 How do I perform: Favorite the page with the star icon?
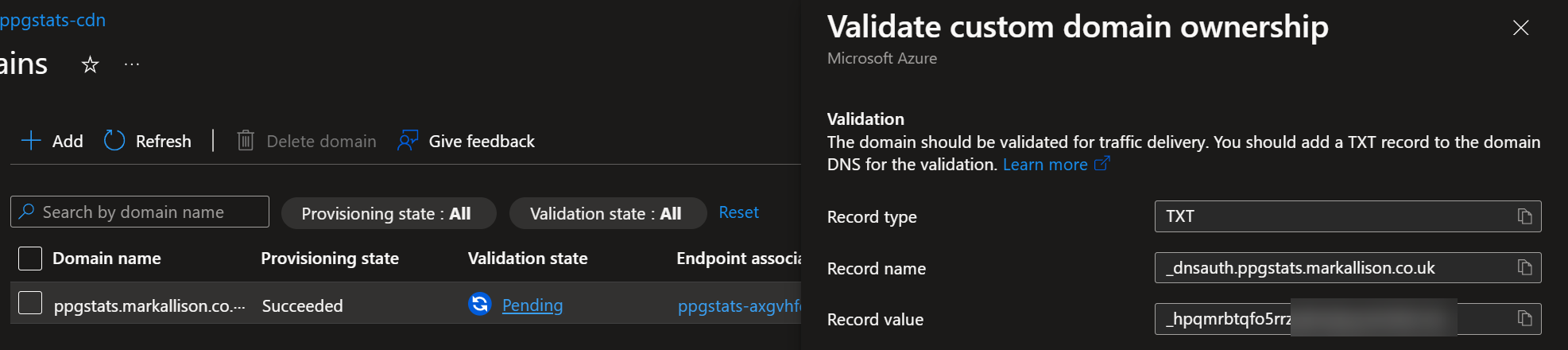coord(90,64)
